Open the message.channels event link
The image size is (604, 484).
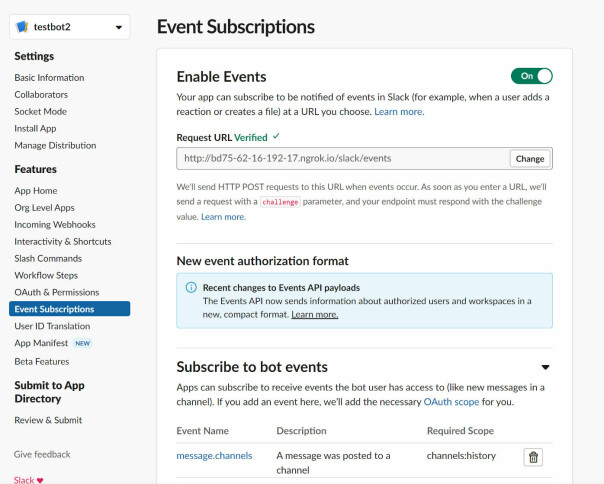214,455
